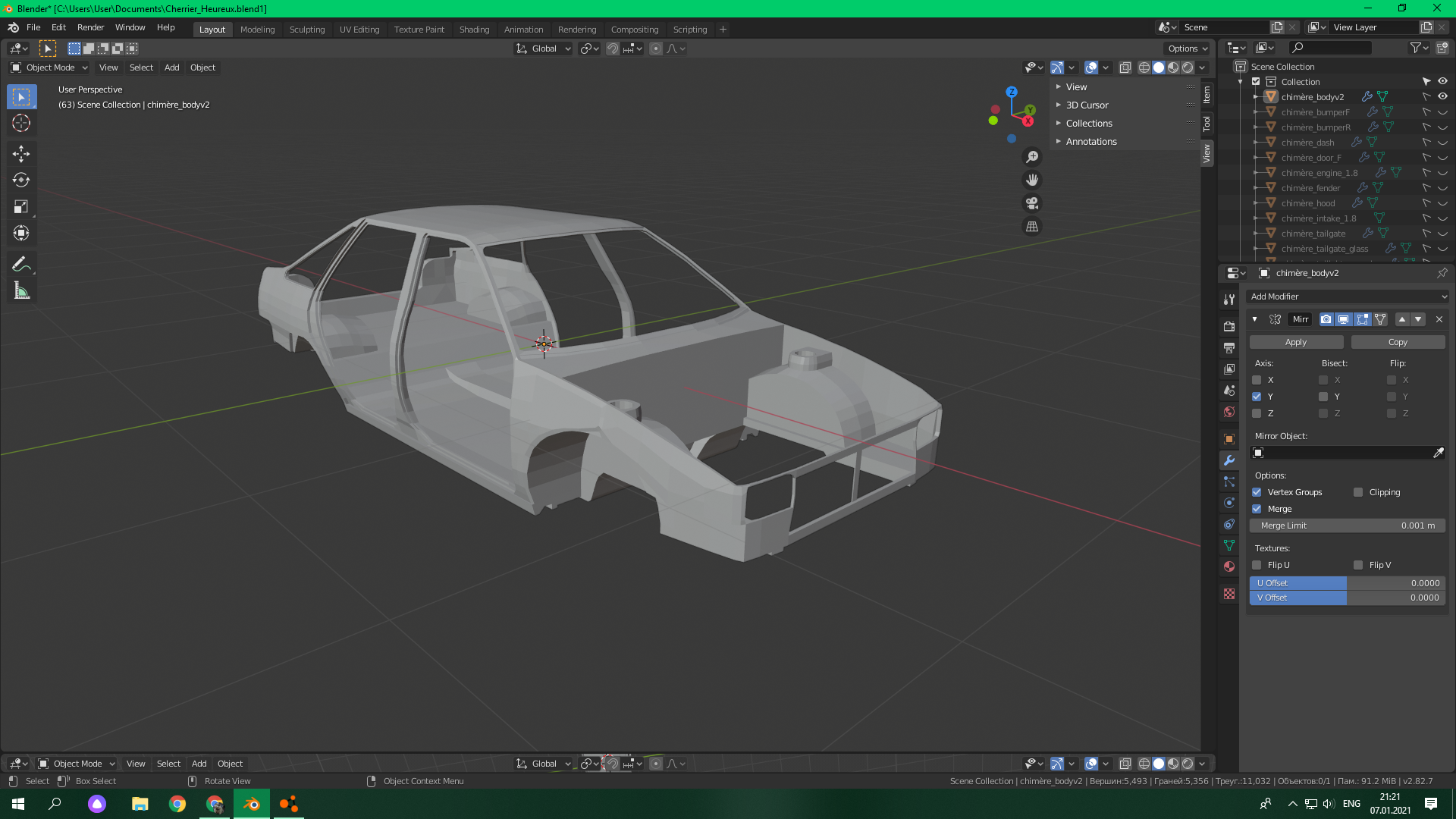Toggle perspective/orthographic grid icon
The height and width of the screenshot is (819, 1456).
coord(1032,227)
